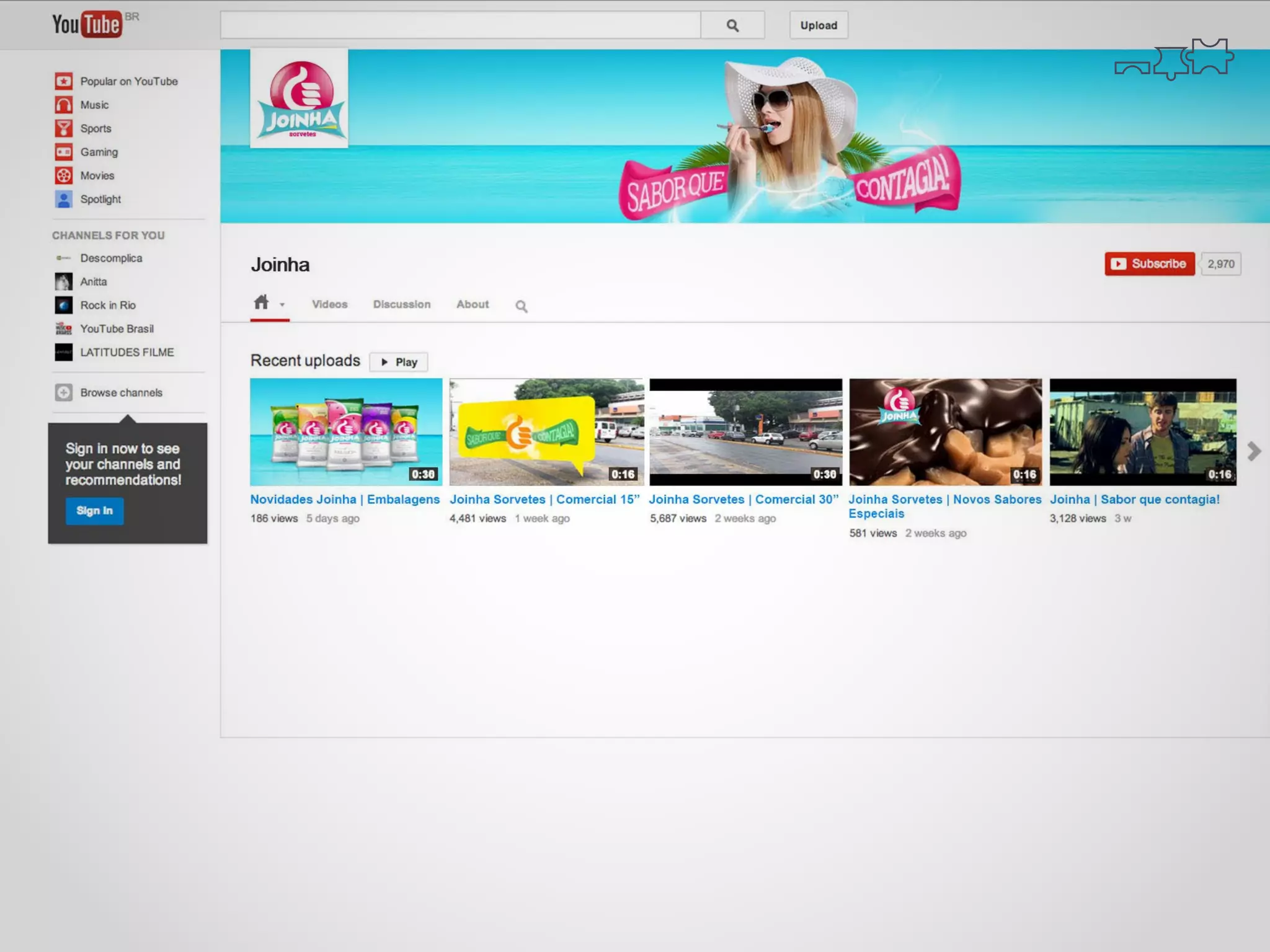Switch to the Videos tab
This screenshot has width=1270, height=952.
[329, 304]
